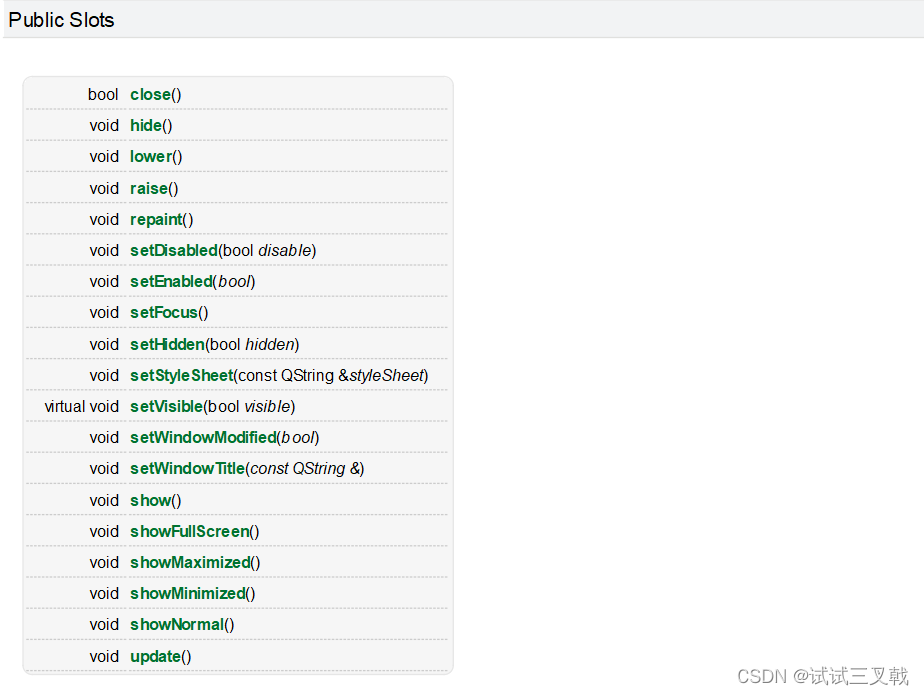The height and width of the screenshot is (695, 924).
Task: Follow the setHidden link
Action: point(167,344)
